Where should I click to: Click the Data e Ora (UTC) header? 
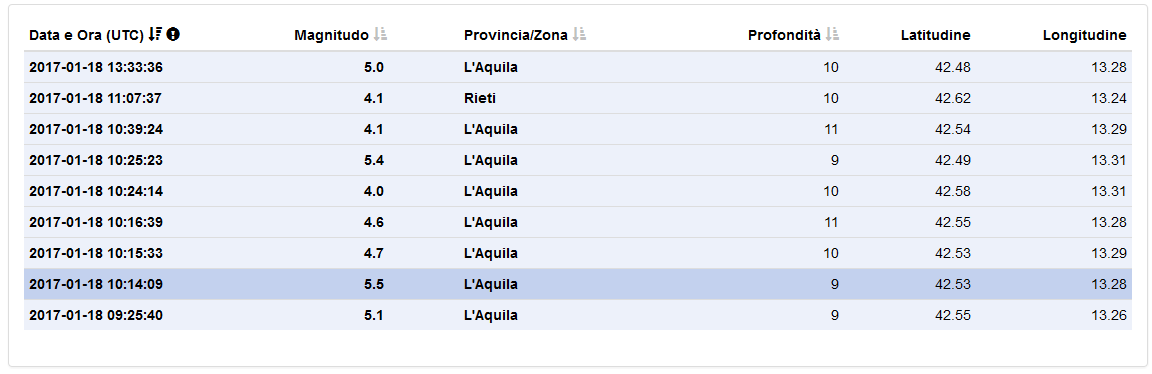click(x=86, y=35)
